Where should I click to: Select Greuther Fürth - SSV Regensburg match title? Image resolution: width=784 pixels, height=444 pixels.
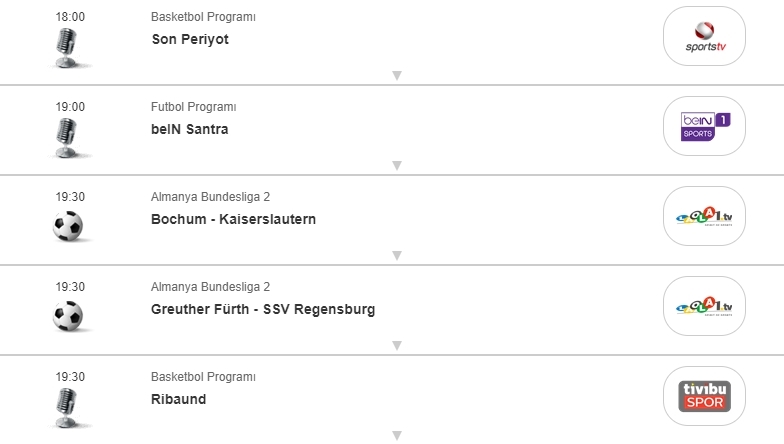[x=263, y=309]
